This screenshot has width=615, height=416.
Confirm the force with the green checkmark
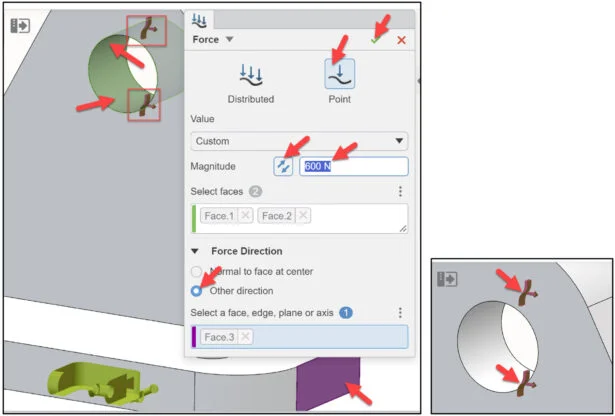375,40
